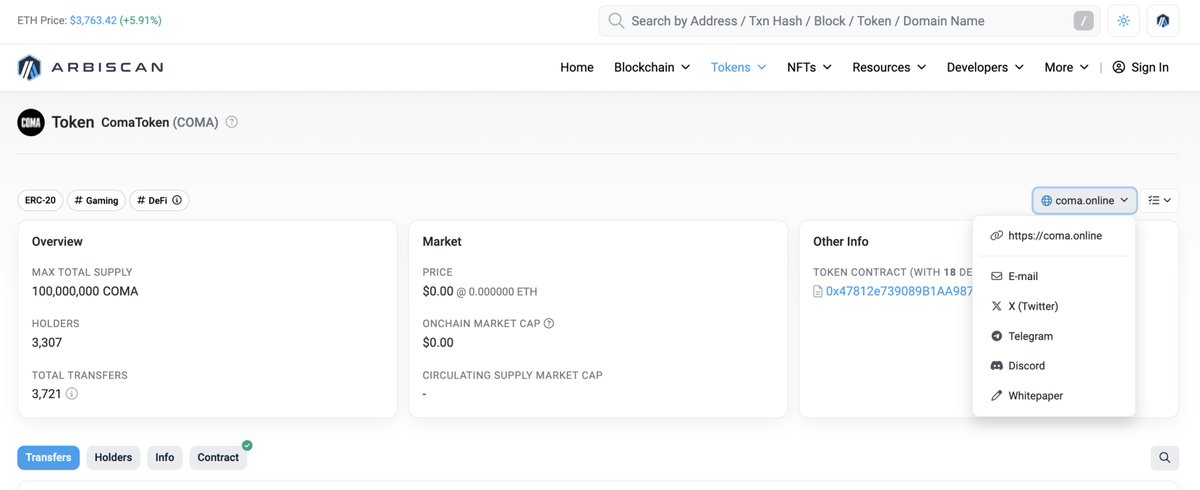
Task: Switch to the Holders tab
Action: tap(113, 458)
